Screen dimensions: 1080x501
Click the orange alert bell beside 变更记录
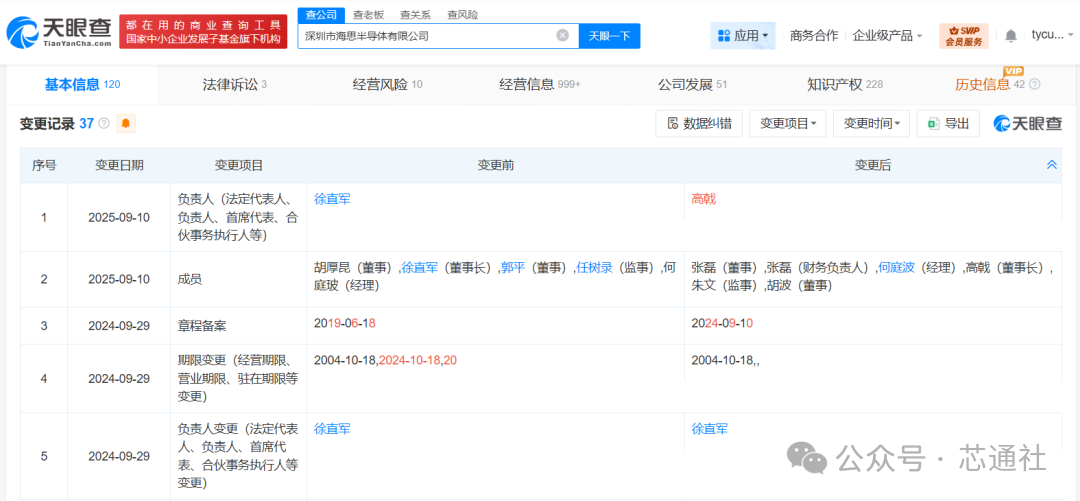click(126, 124)
